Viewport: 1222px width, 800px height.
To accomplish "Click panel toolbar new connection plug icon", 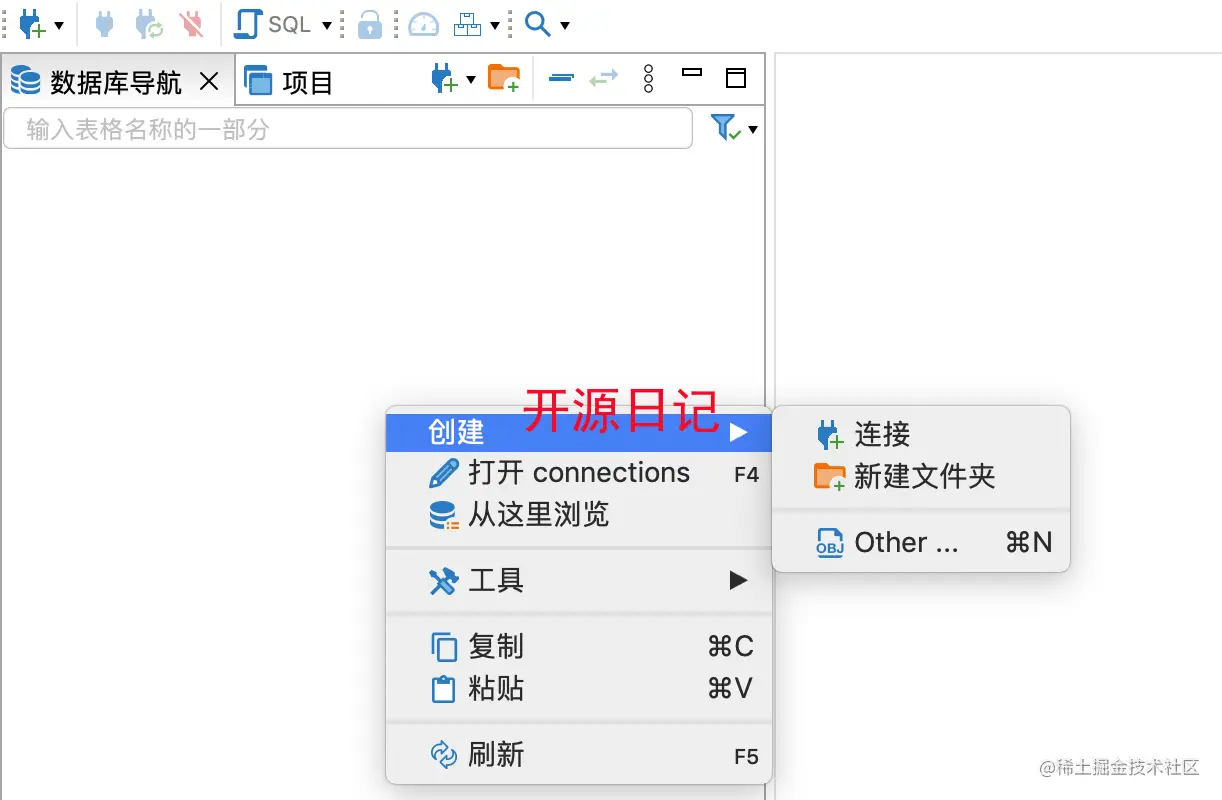I will click(x=444, y=78).
